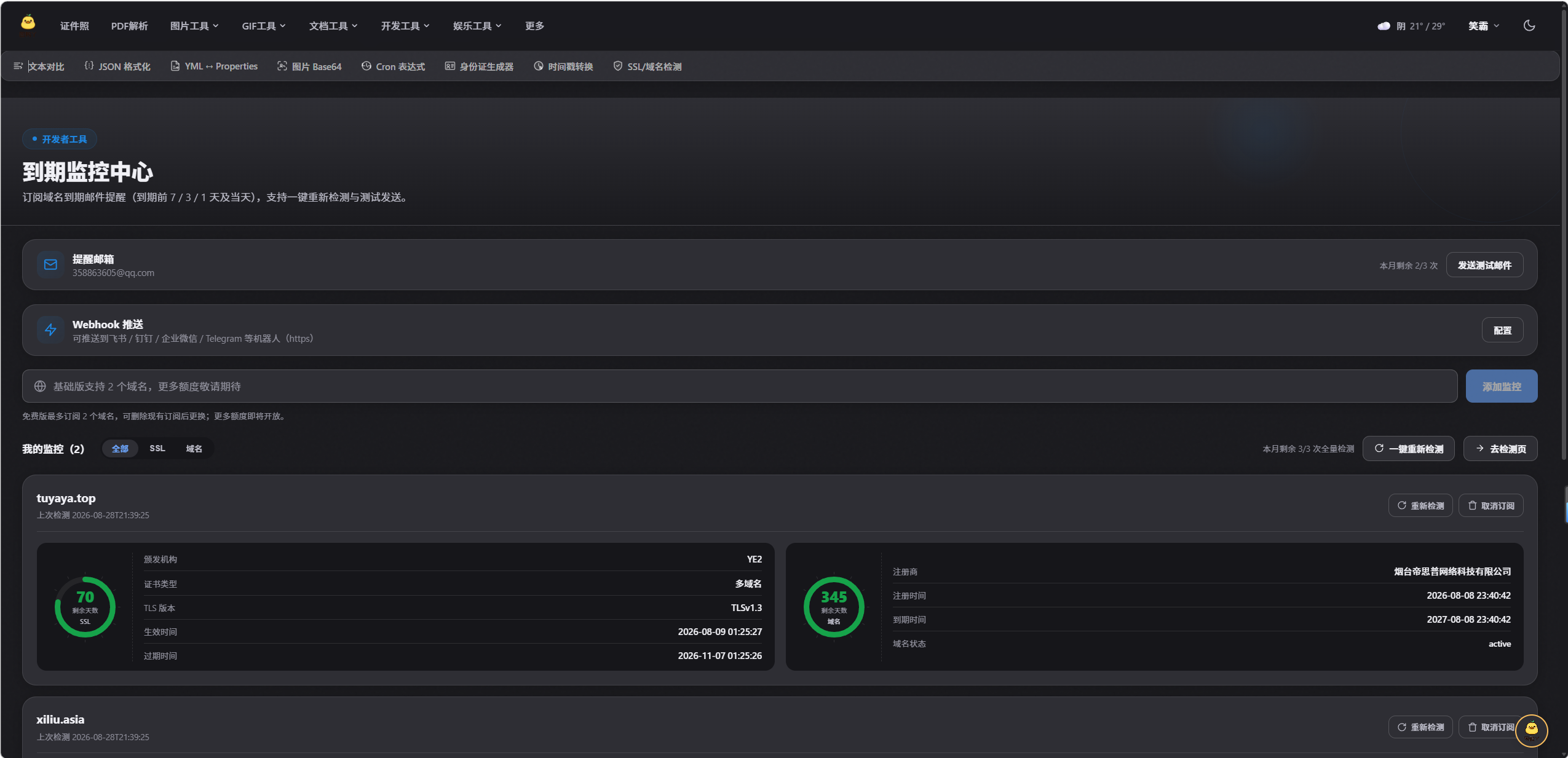
Task: Open 更多 menu item
Action: [534, 26]
